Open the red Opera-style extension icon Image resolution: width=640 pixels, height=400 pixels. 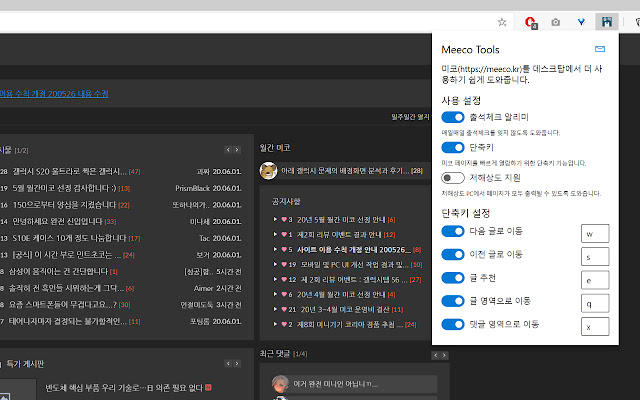pos(531,22)
